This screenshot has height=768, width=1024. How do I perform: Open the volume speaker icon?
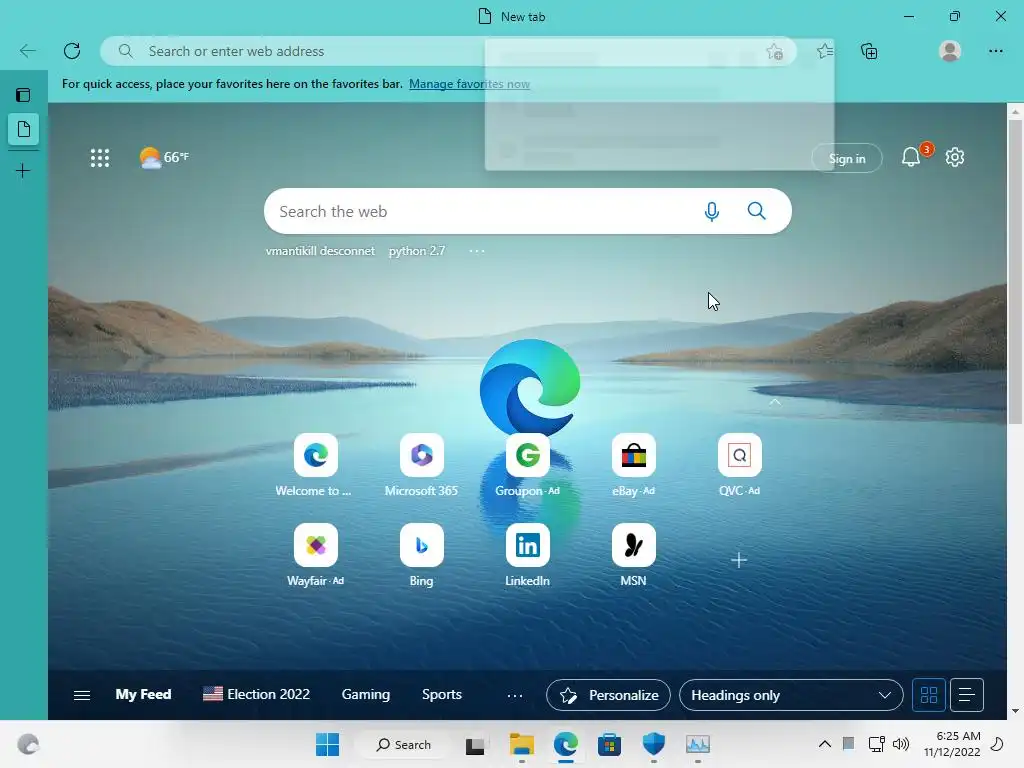tap(901, 744)
